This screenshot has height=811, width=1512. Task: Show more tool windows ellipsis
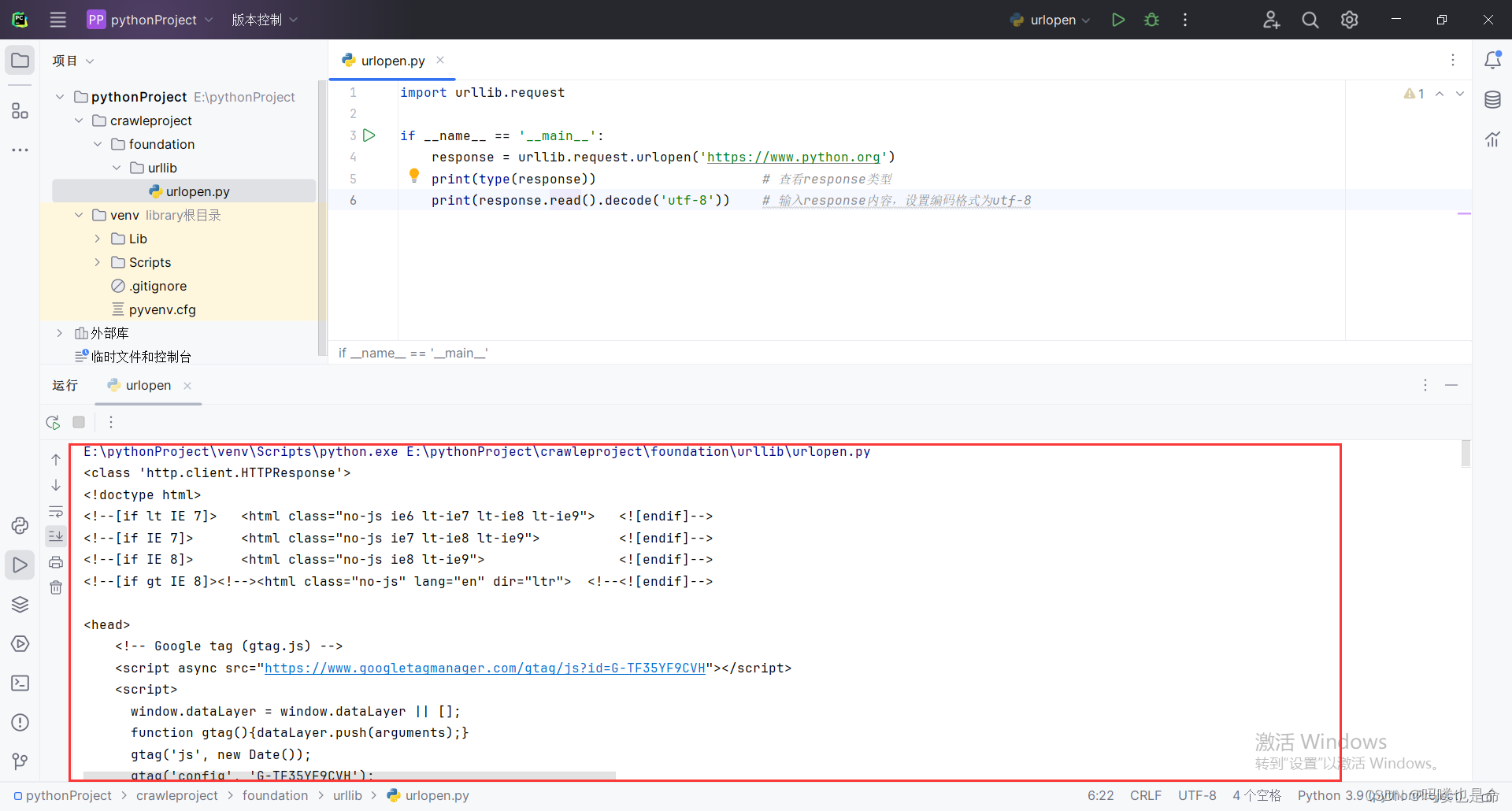[20, 150]
